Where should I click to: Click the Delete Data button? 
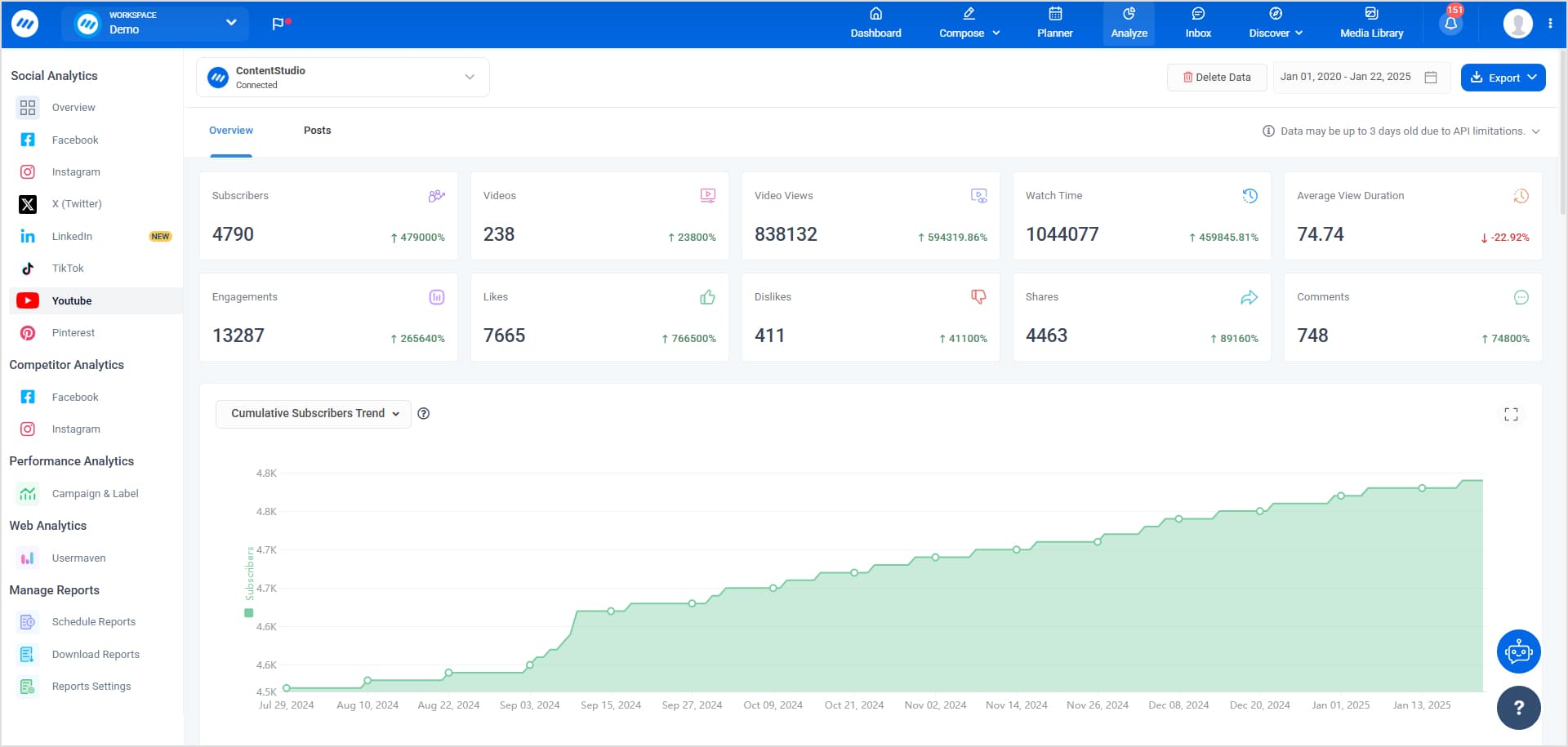click(x=1217, y=78)
